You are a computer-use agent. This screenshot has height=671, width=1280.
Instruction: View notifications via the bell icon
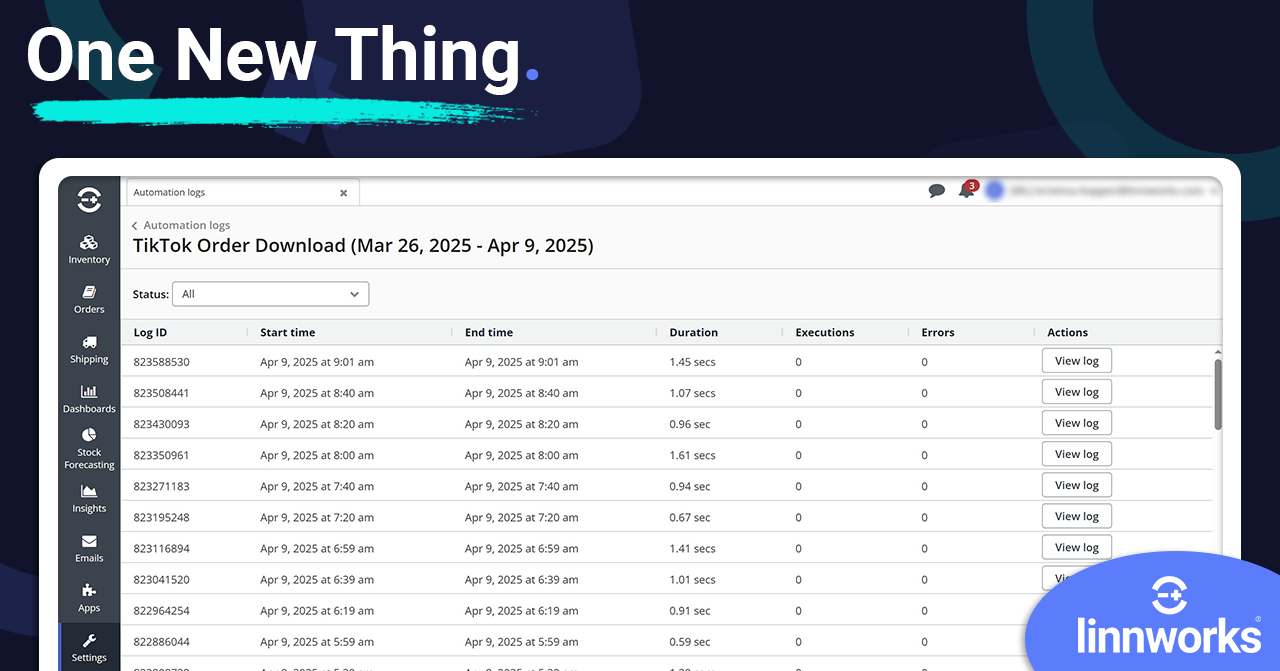[x=966, y=190]
